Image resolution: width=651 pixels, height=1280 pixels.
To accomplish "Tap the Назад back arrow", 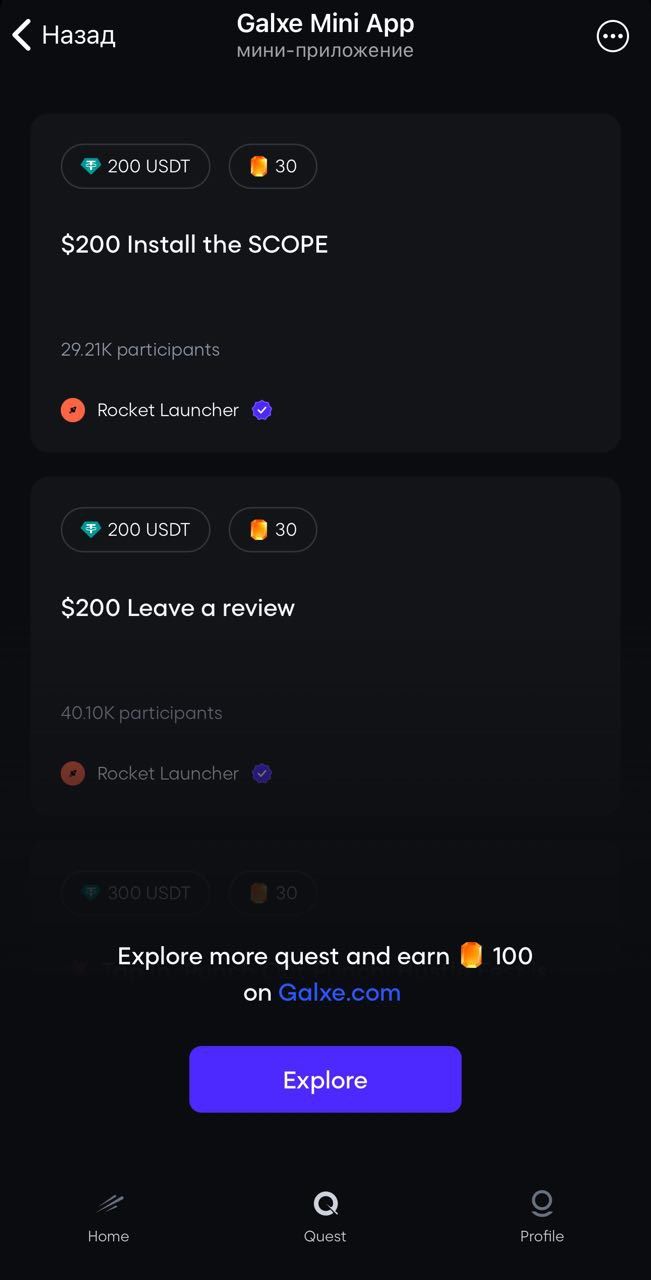I will tap(22, 34).
